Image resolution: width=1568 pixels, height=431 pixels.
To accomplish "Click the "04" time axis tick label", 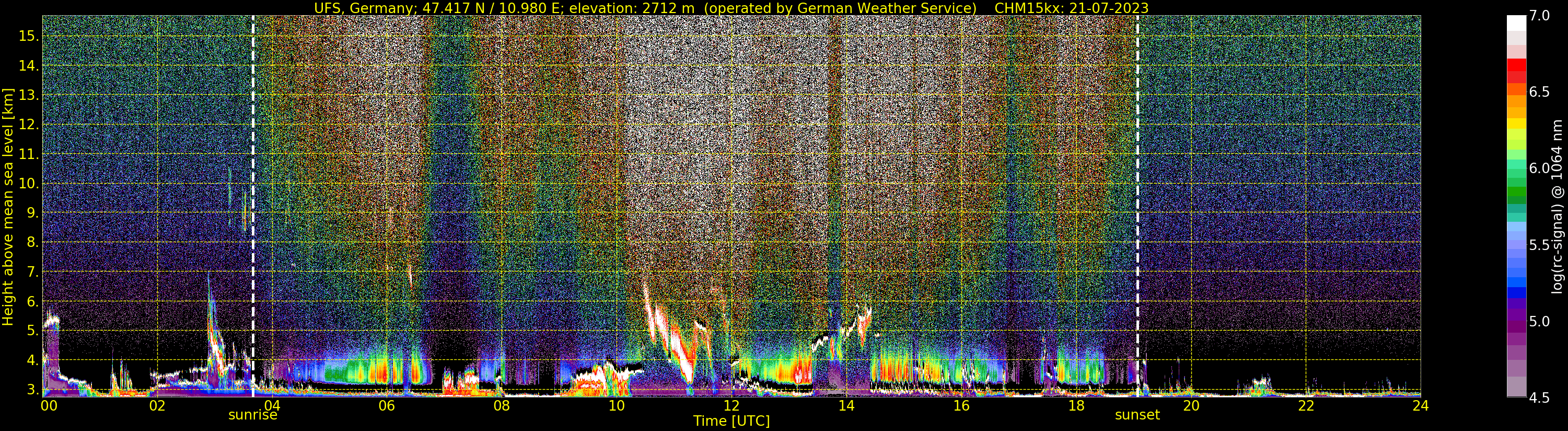I will pos(272,405).
